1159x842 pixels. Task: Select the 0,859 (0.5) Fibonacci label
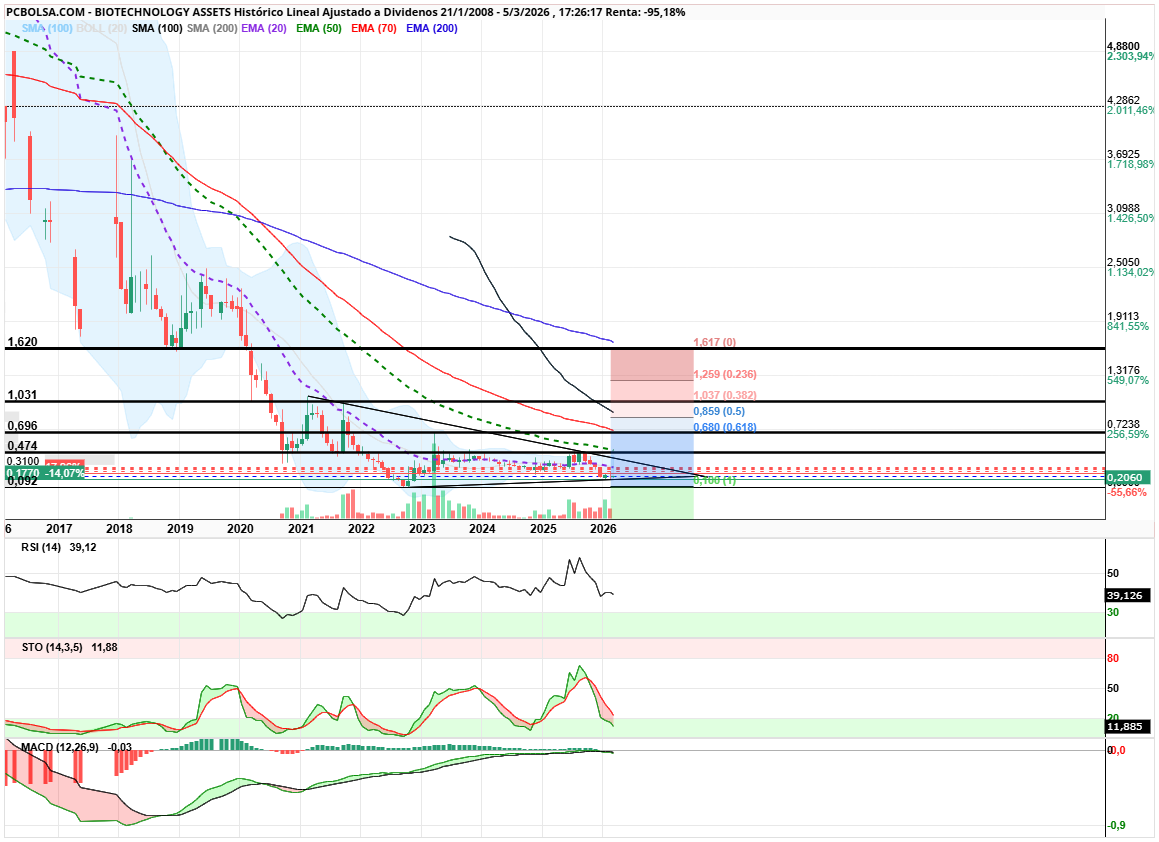pos(718,412)
